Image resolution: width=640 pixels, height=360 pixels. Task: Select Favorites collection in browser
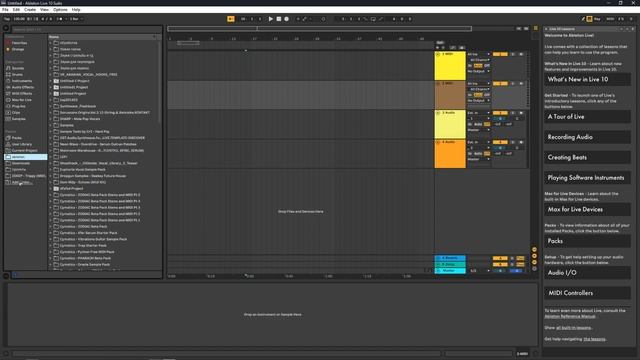[19, 43]
